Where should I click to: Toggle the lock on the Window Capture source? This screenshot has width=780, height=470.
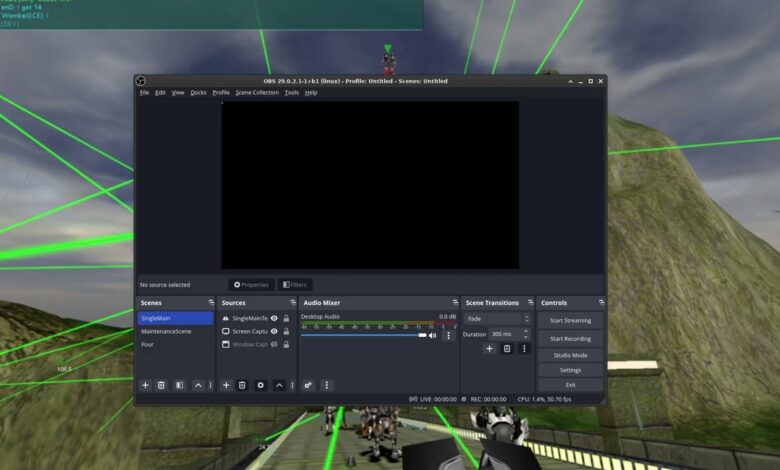[x=286, y=344]
